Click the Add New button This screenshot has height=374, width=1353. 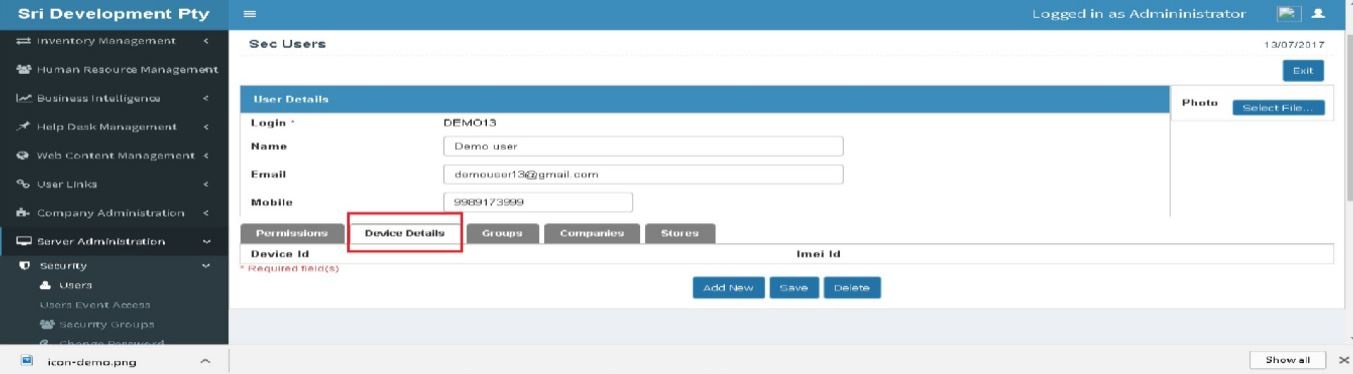click(x=728, y=288)
